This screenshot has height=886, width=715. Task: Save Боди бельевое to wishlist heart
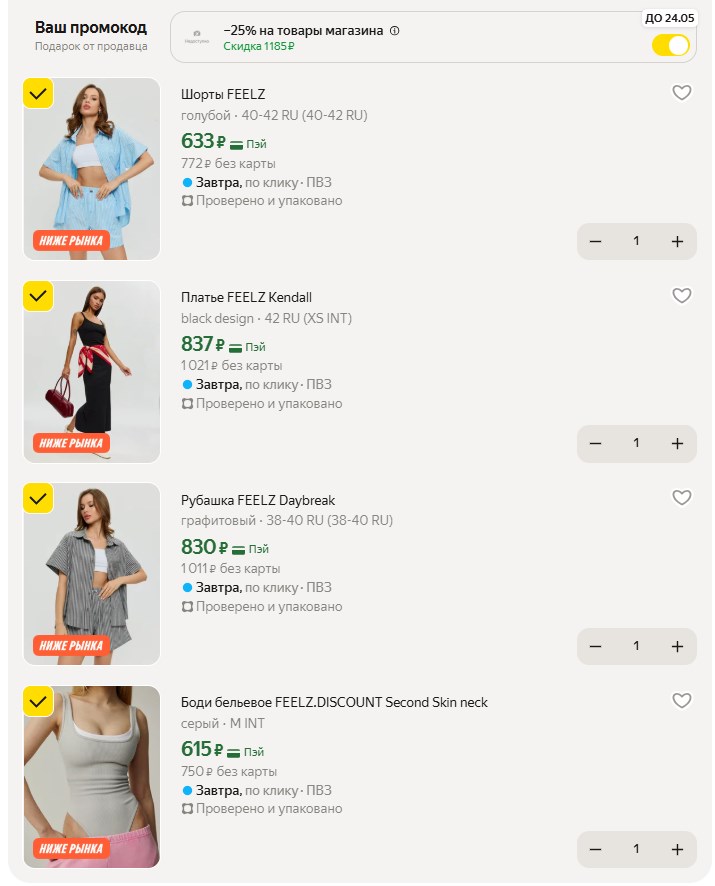[681, 700]
